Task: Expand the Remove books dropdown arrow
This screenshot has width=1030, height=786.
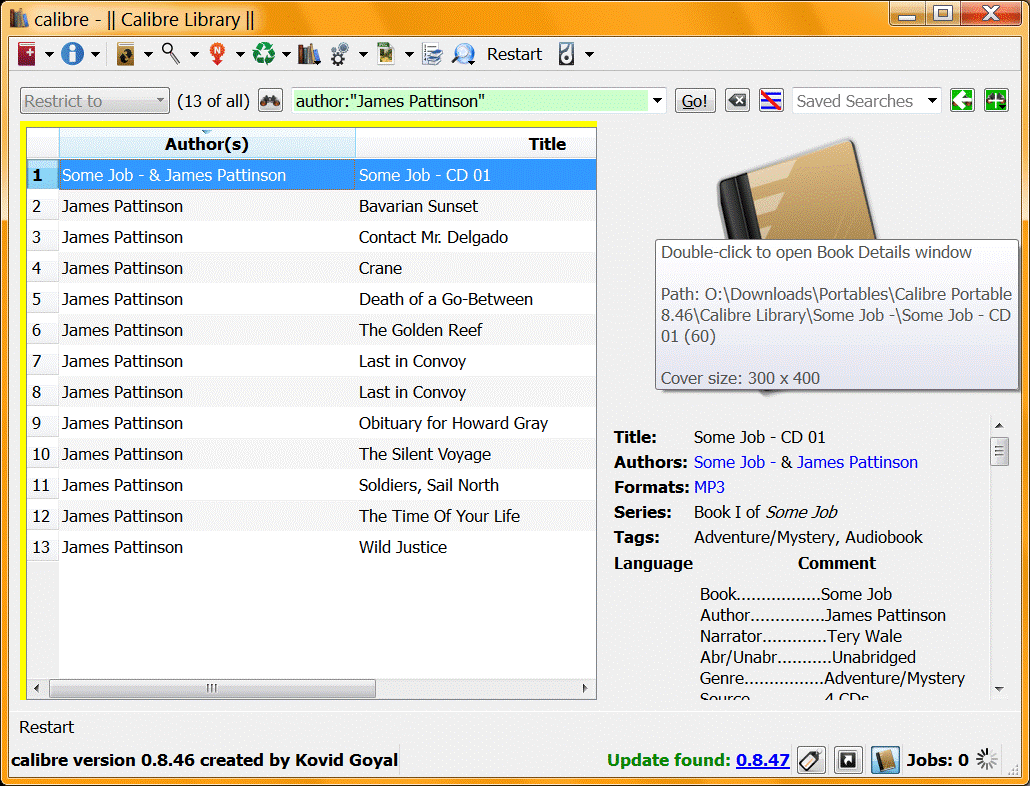Action: pyautogui.click(x=286, y=55)
